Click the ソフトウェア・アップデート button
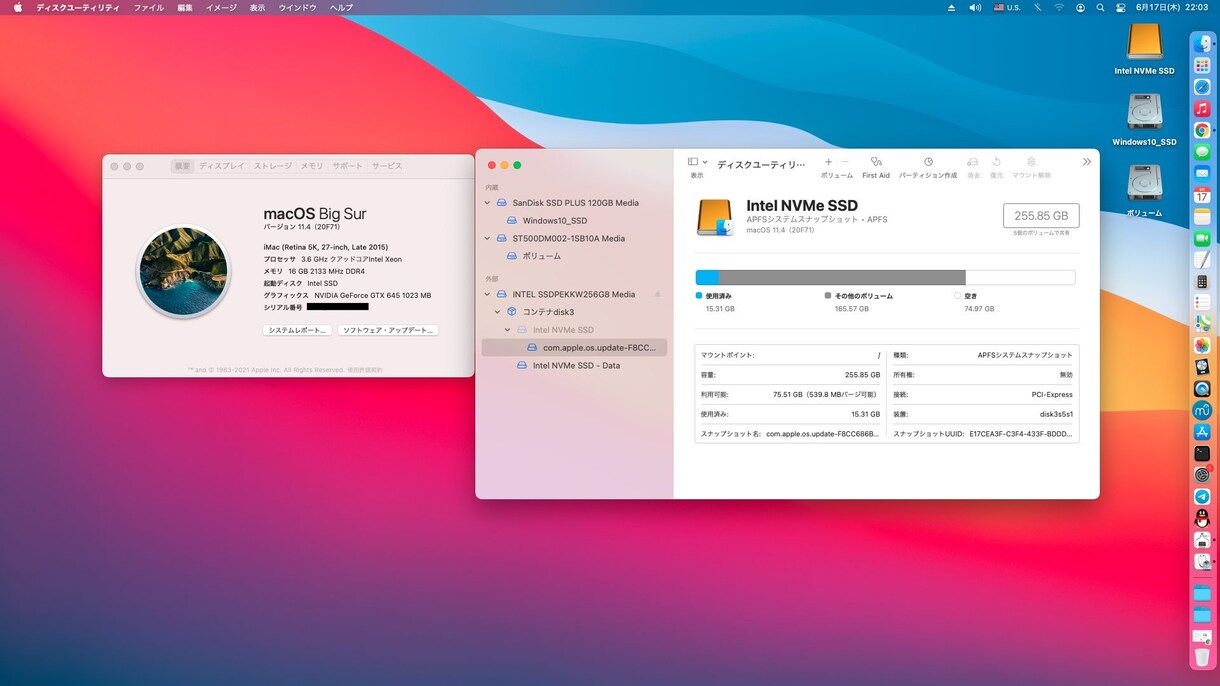Screen dimensions: 1220x686 click(387, 330)
